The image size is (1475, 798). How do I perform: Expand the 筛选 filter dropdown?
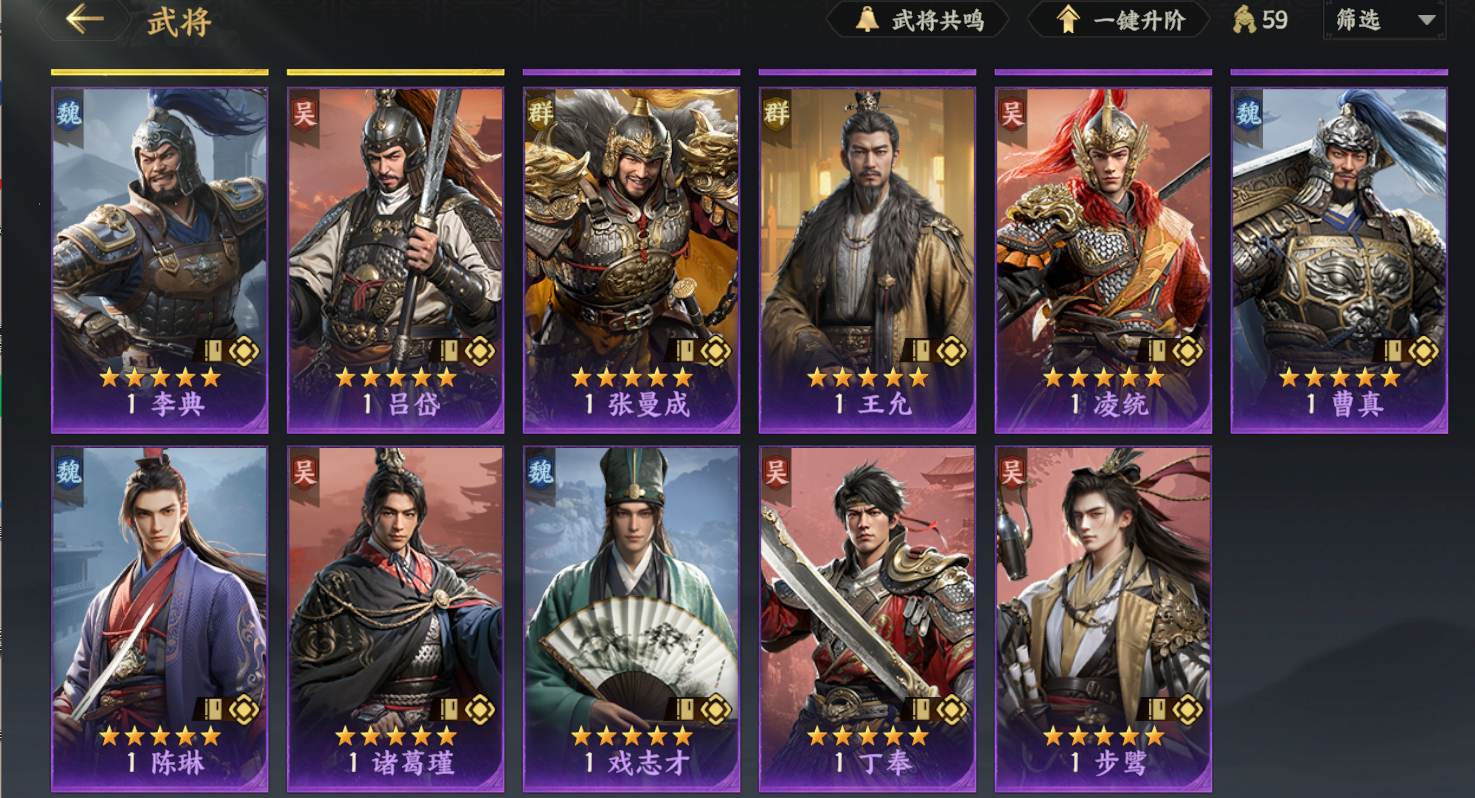pos(1385,20)
